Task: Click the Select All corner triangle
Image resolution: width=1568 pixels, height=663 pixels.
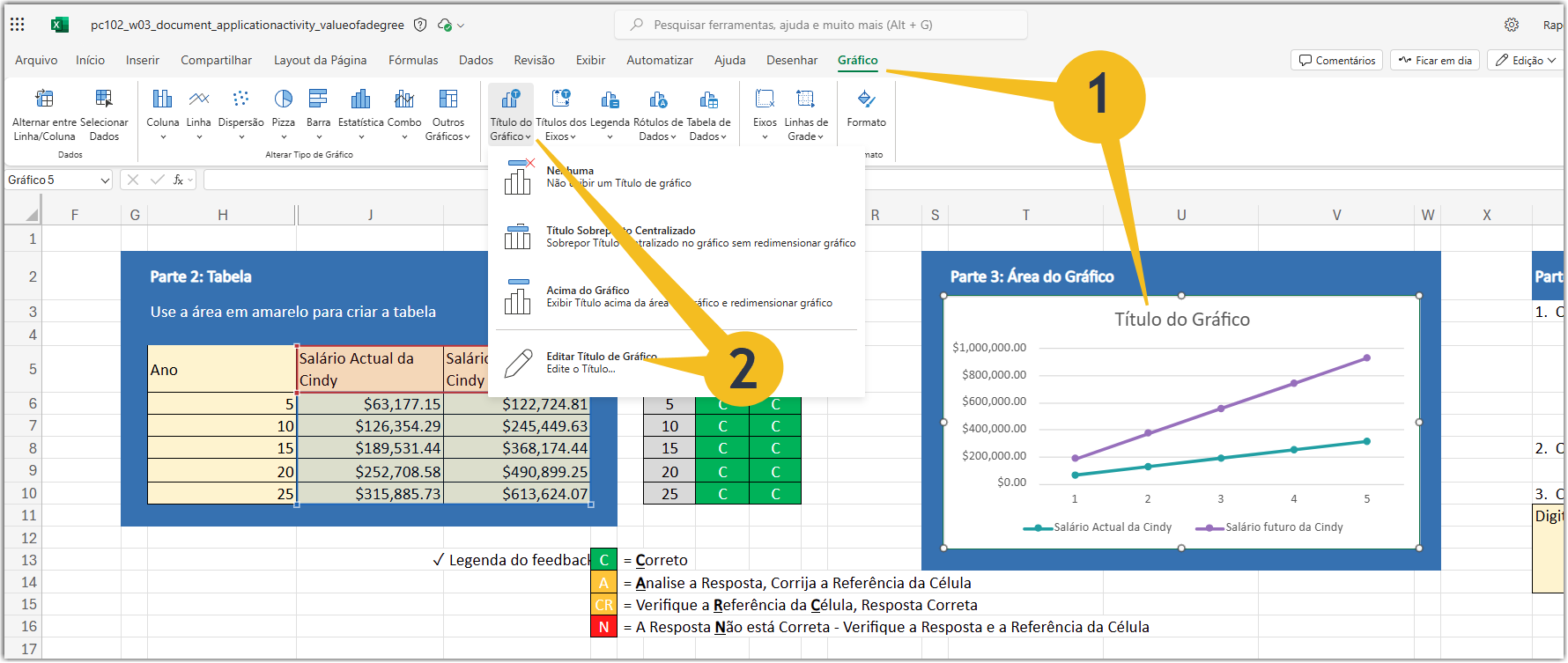Action: (x=32, y=215)
